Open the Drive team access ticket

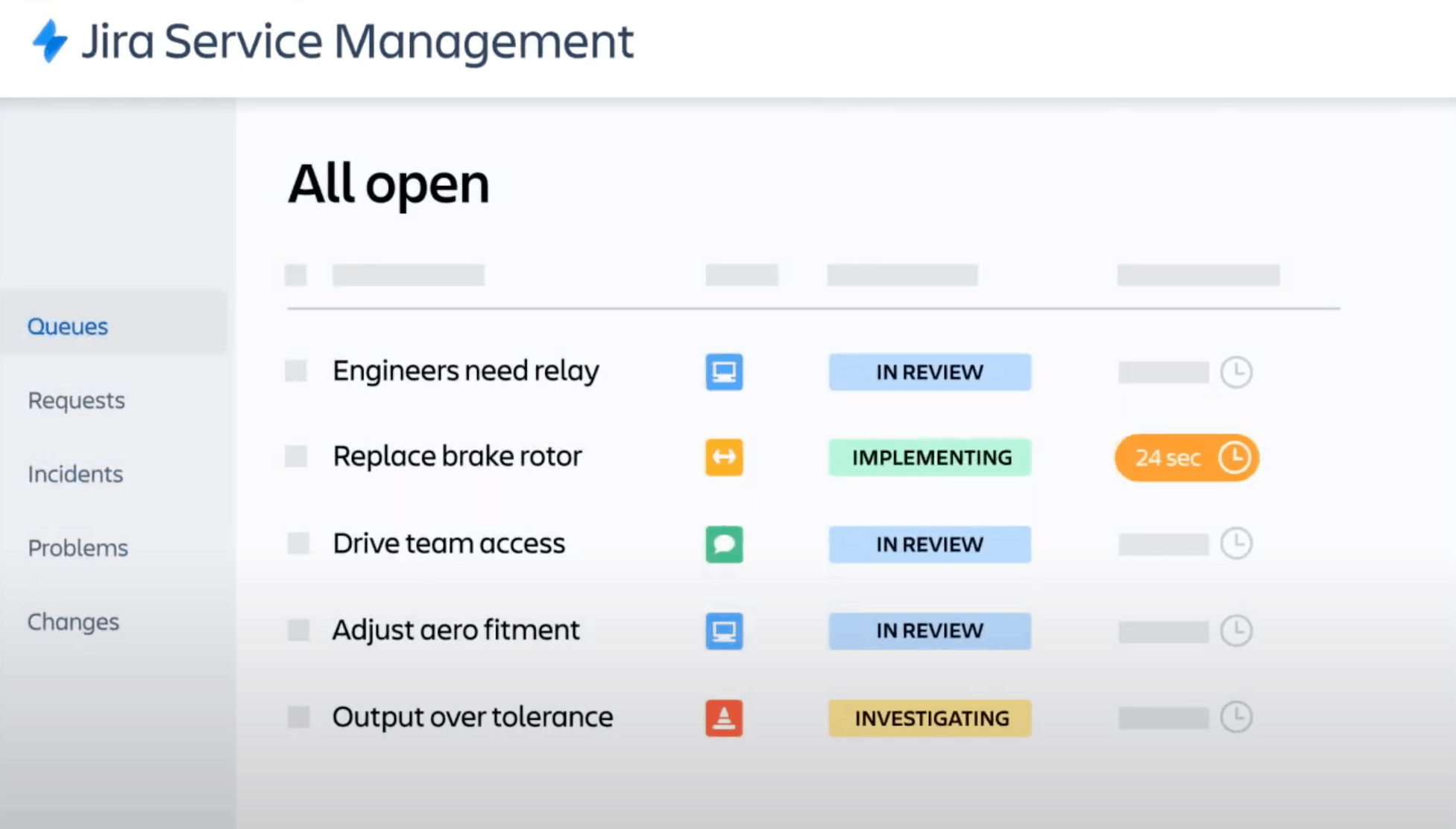pyautogui.click(x=449, y=543)
